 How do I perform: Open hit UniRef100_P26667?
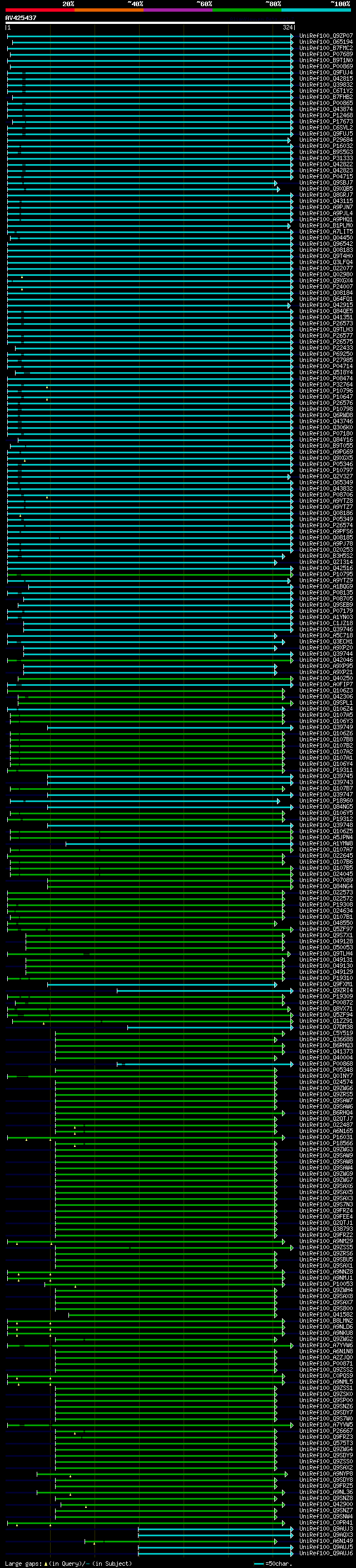[x=326, y=1431]
